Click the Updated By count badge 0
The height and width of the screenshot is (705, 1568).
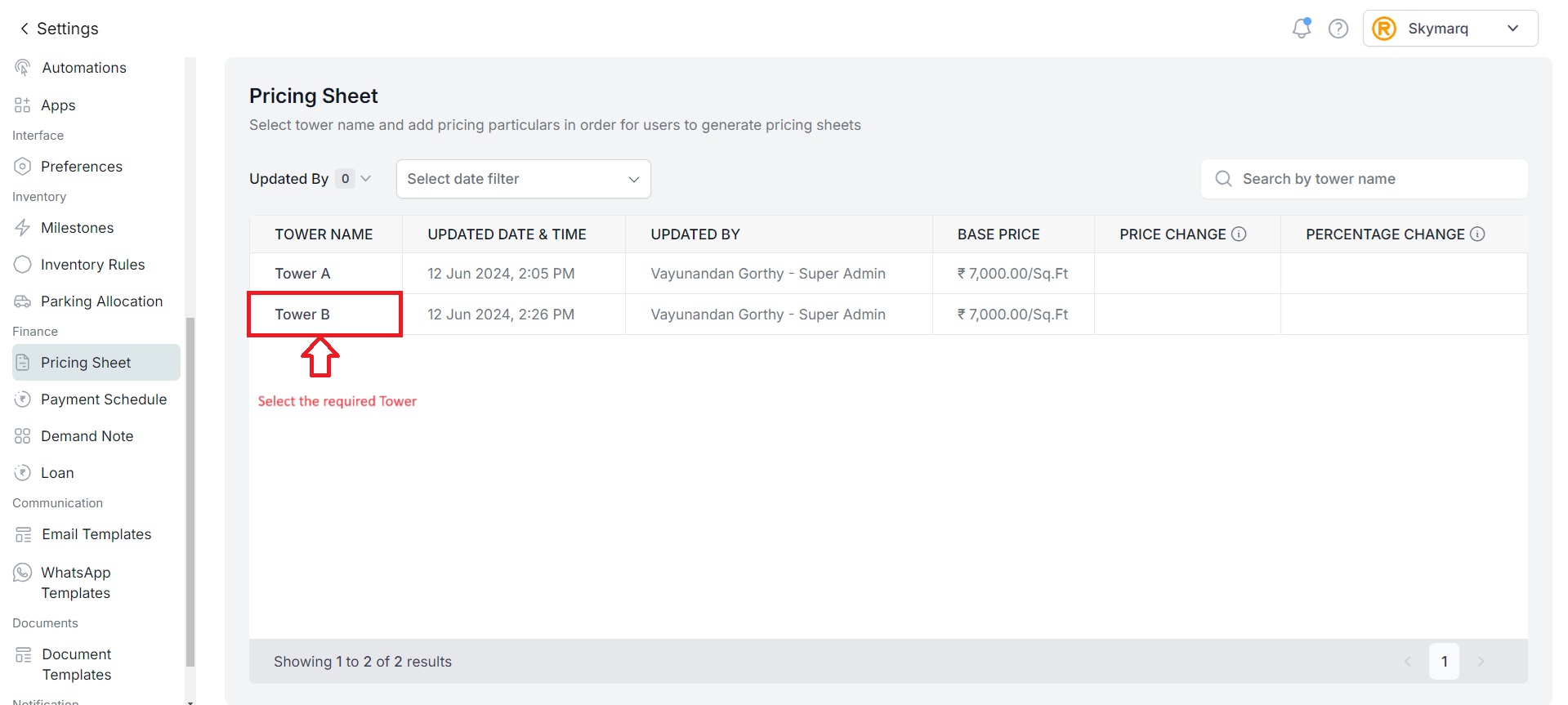(346, 179)
